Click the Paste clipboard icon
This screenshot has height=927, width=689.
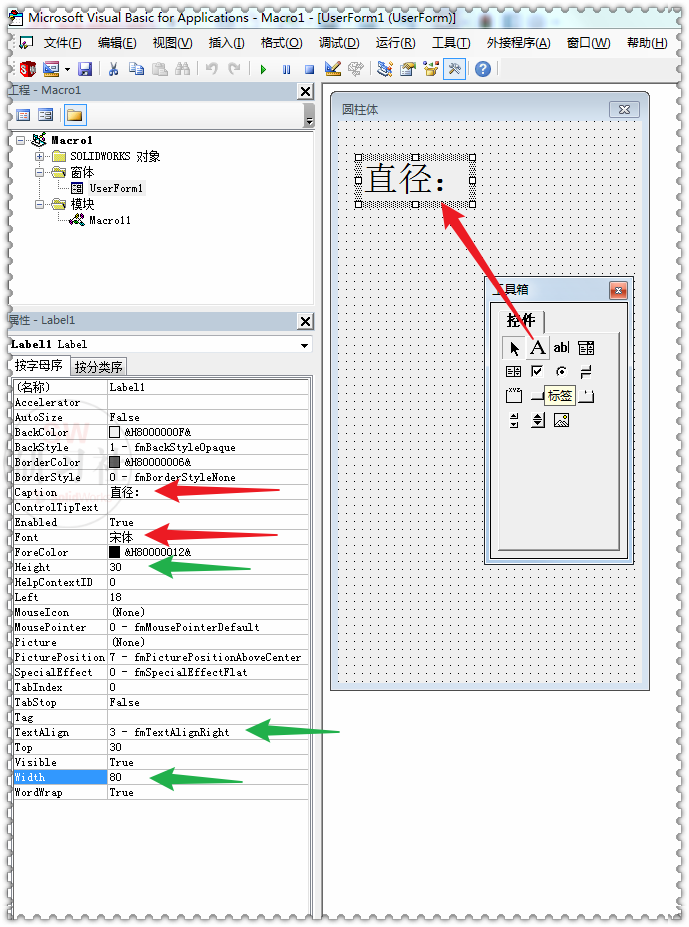click(x=160, y=69)
